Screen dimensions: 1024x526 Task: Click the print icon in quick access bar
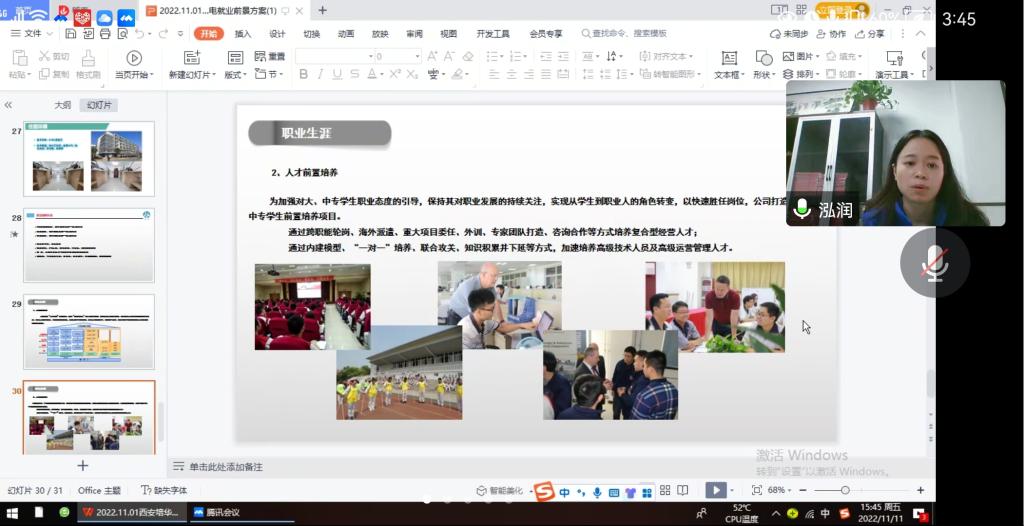(x=103, y=33)
